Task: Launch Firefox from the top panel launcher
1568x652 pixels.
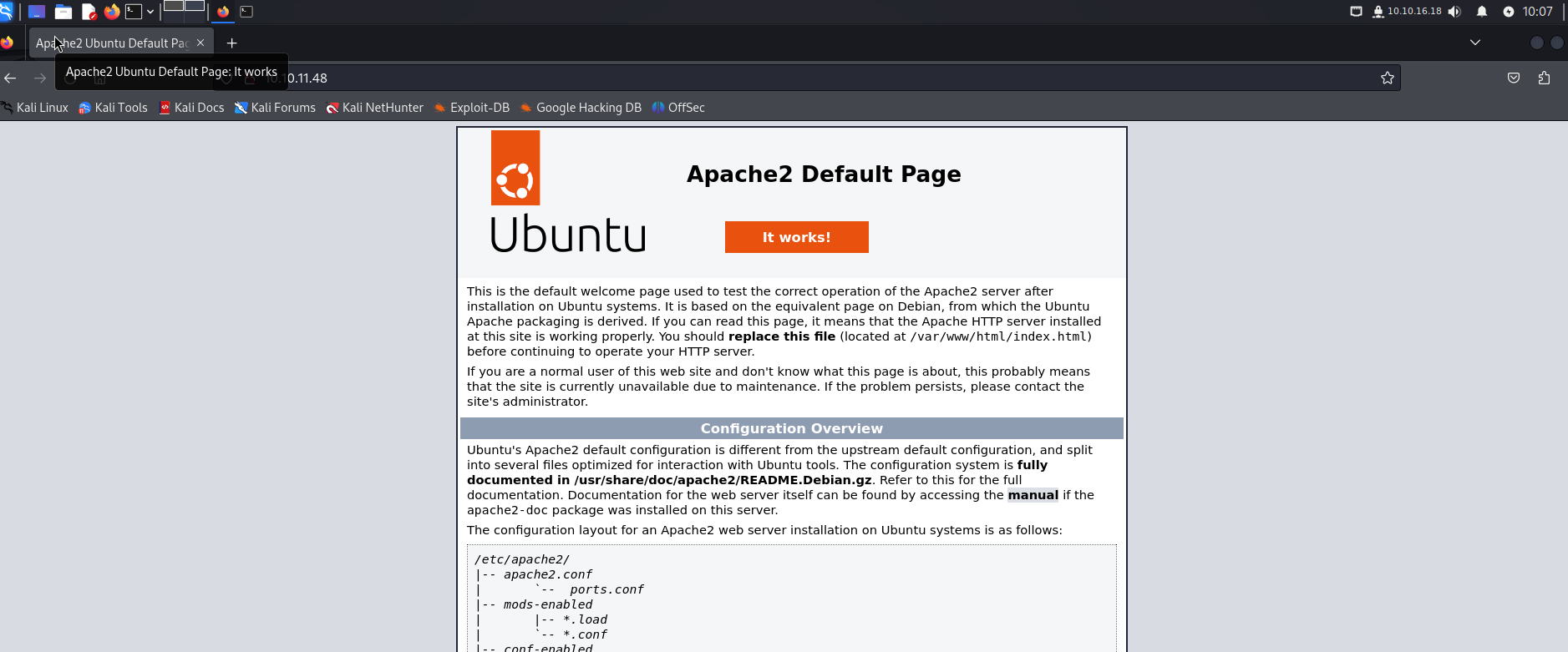Action: [112, 12]
